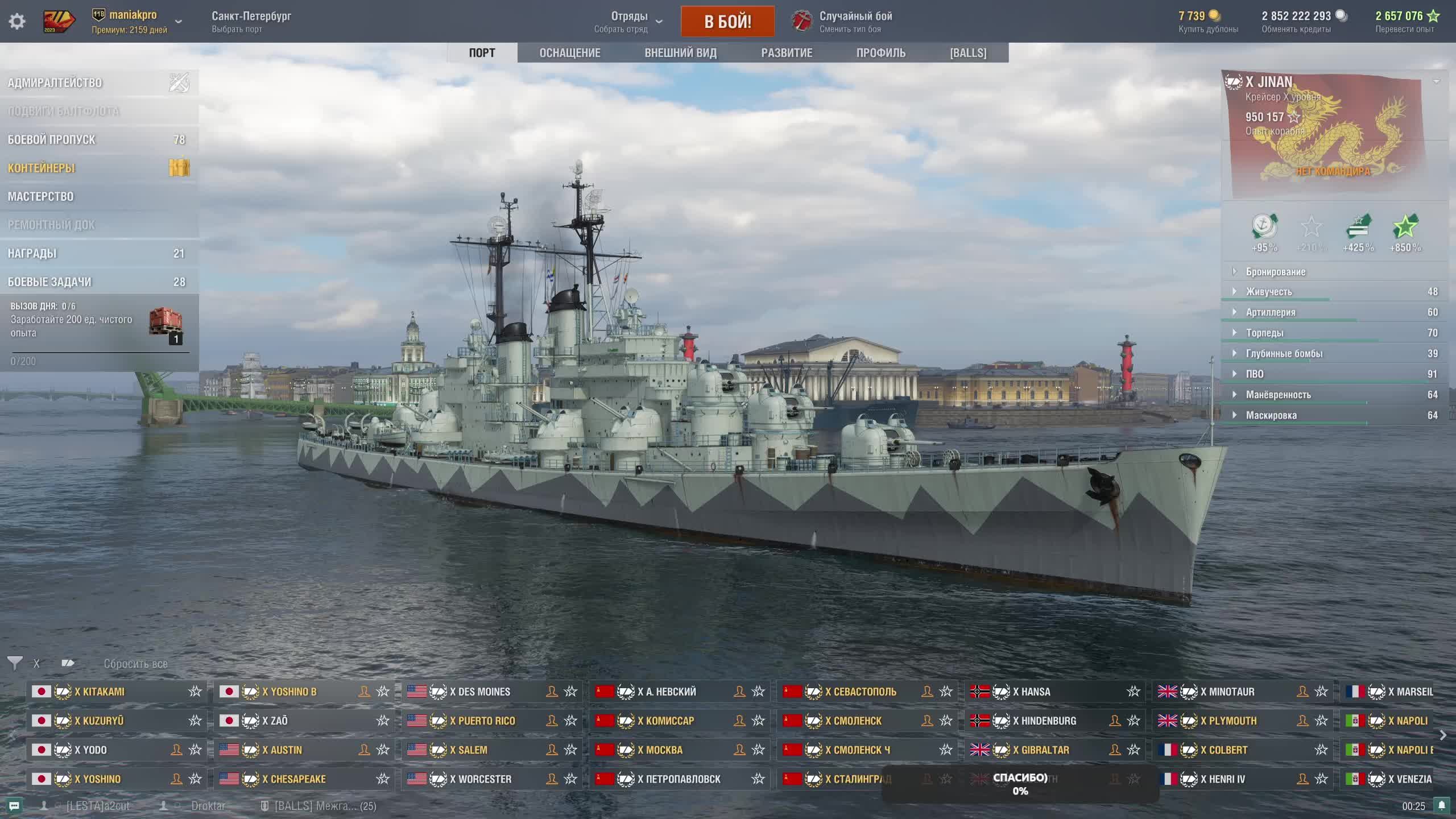The height and width of the screenshot is (819, 1456).
Task: Toggle favorite star on Minotaur
Action: tap(1321, 692)
